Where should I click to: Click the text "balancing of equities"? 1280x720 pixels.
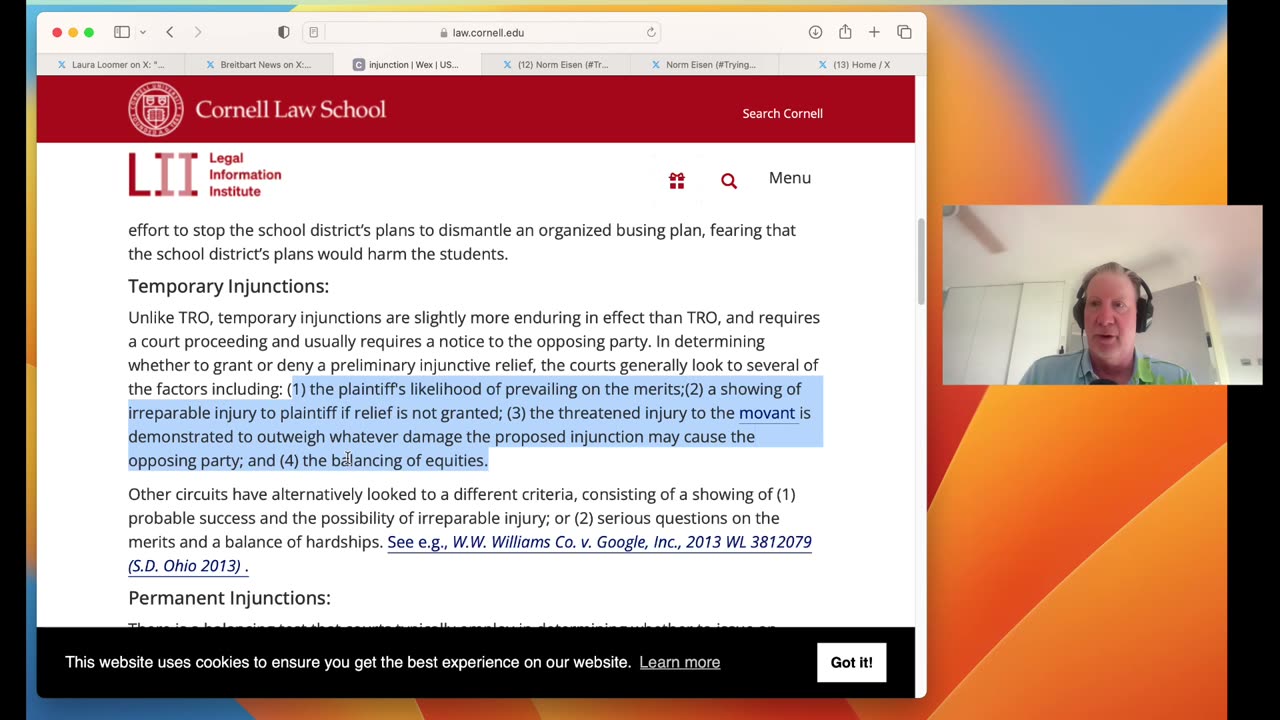point(407,460)
